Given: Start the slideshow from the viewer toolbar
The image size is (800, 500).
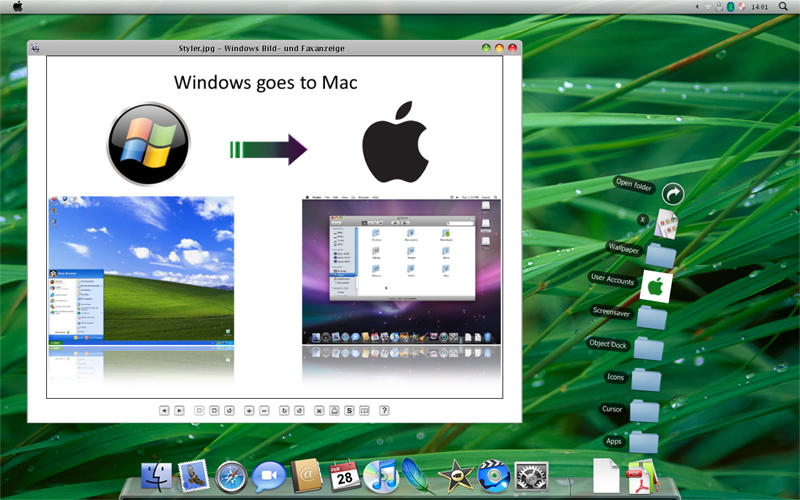Looking at the screenshot, I should tap(230, 410).
